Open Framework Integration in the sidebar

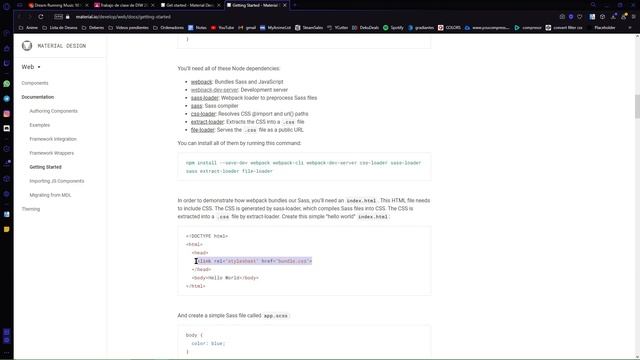coord(53,139)
